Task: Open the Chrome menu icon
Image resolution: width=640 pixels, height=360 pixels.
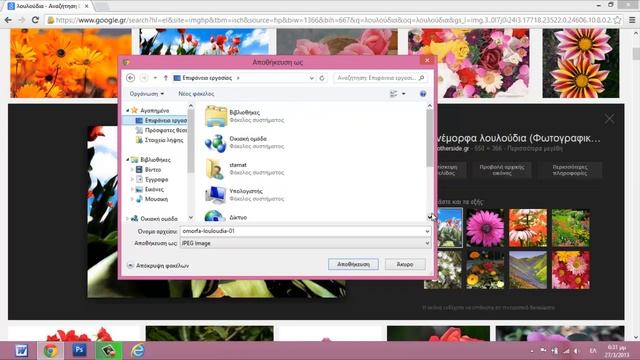Action: (632, 20)
